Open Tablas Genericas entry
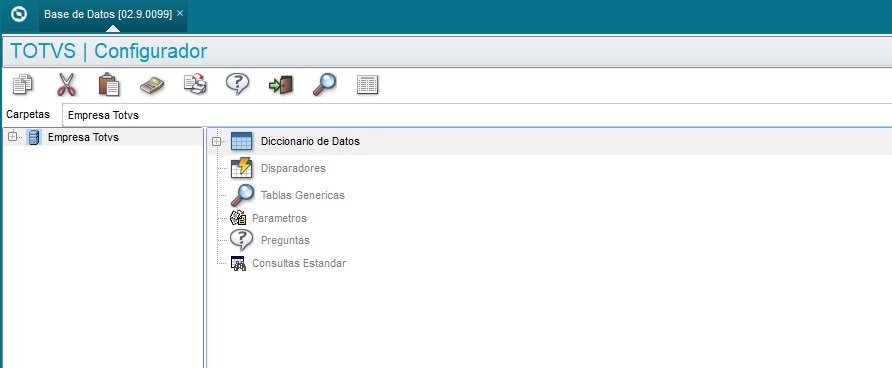Viewport: 892px width, 368px height. click(303, 195)
